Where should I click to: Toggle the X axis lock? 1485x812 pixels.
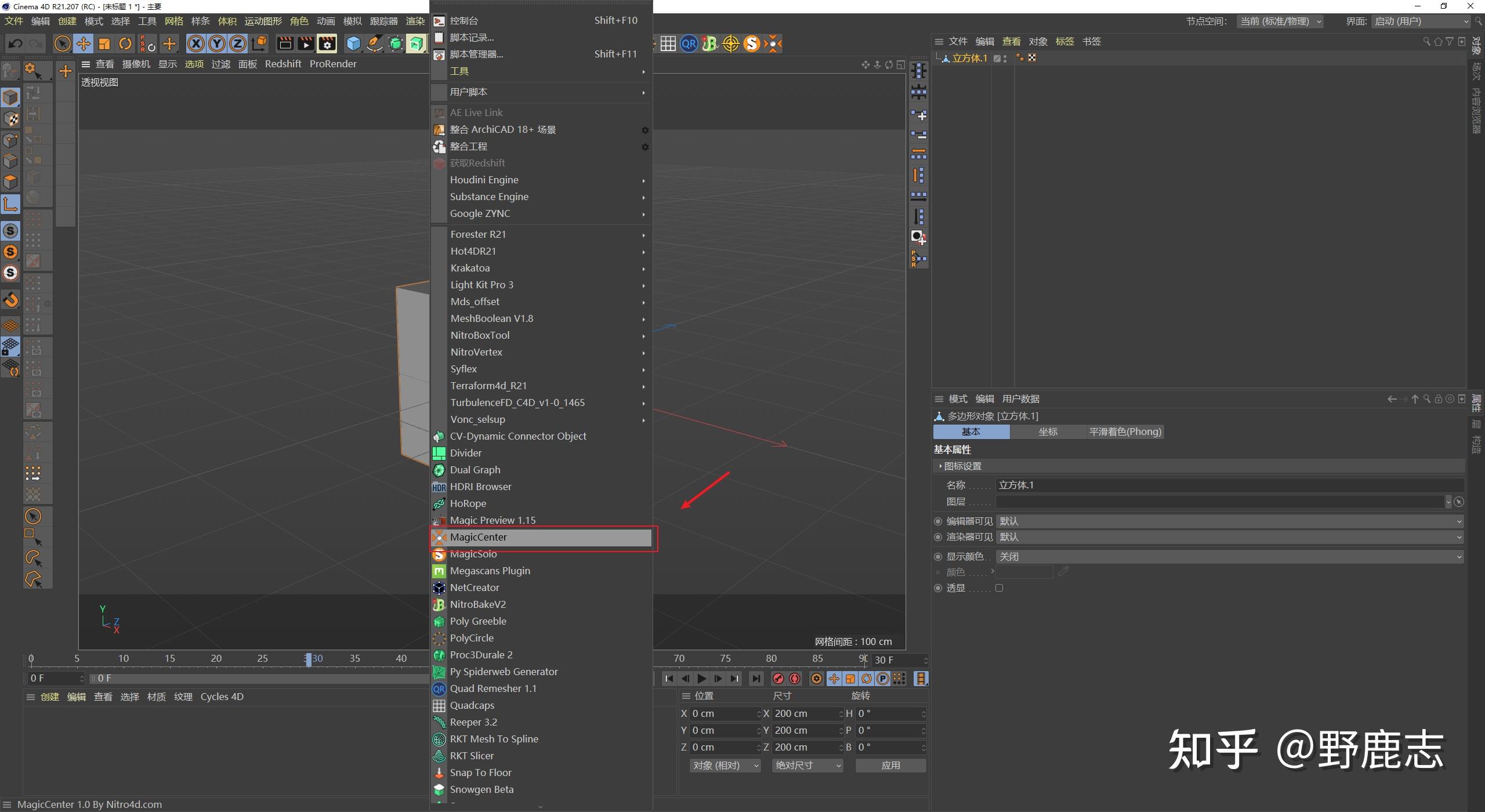(x=196, y=43)
